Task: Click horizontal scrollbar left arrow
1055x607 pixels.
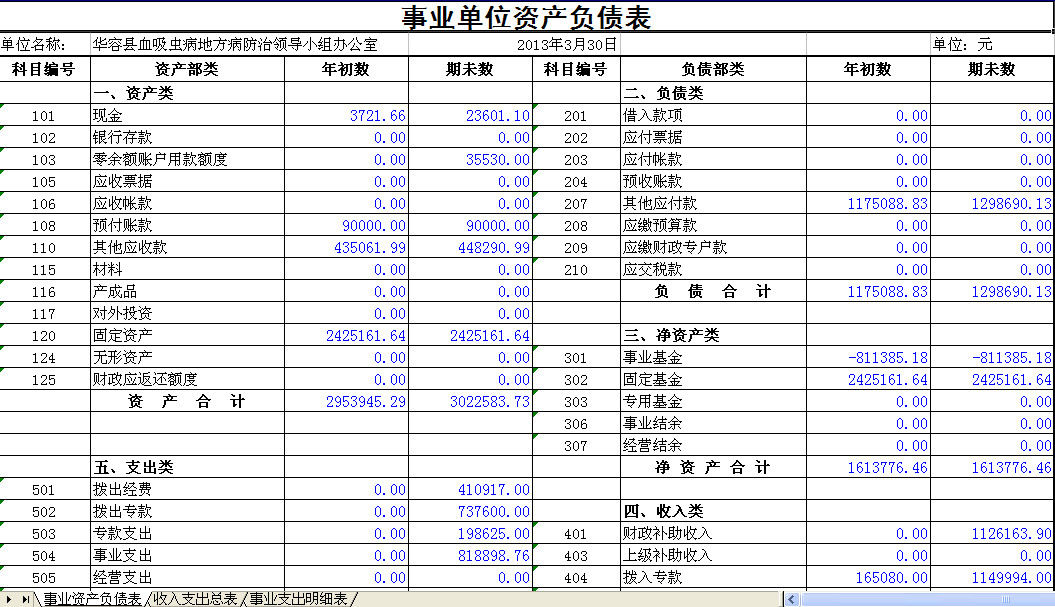Action: tap(792, 599)
